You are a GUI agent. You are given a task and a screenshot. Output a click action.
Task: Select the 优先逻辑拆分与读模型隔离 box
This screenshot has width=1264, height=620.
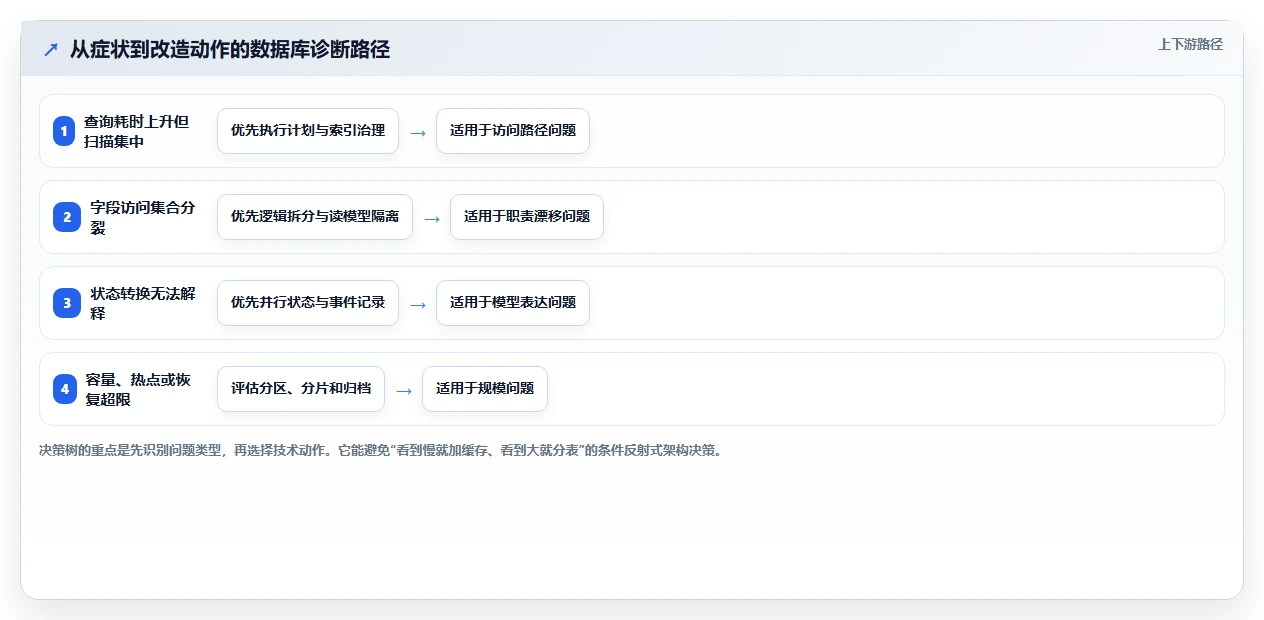pos(315,217)
